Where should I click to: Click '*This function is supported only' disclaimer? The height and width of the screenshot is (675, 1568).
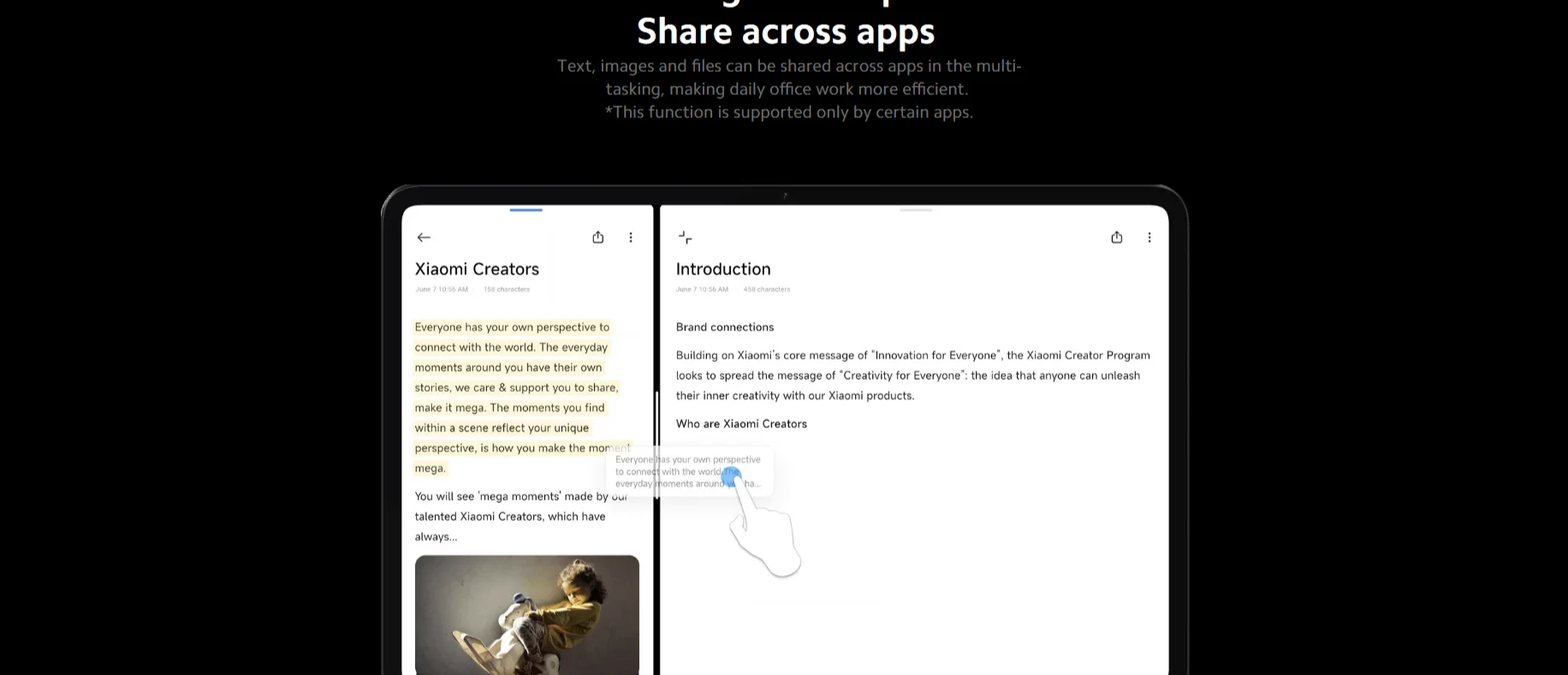pyautogui.click(x=788, y=112)
